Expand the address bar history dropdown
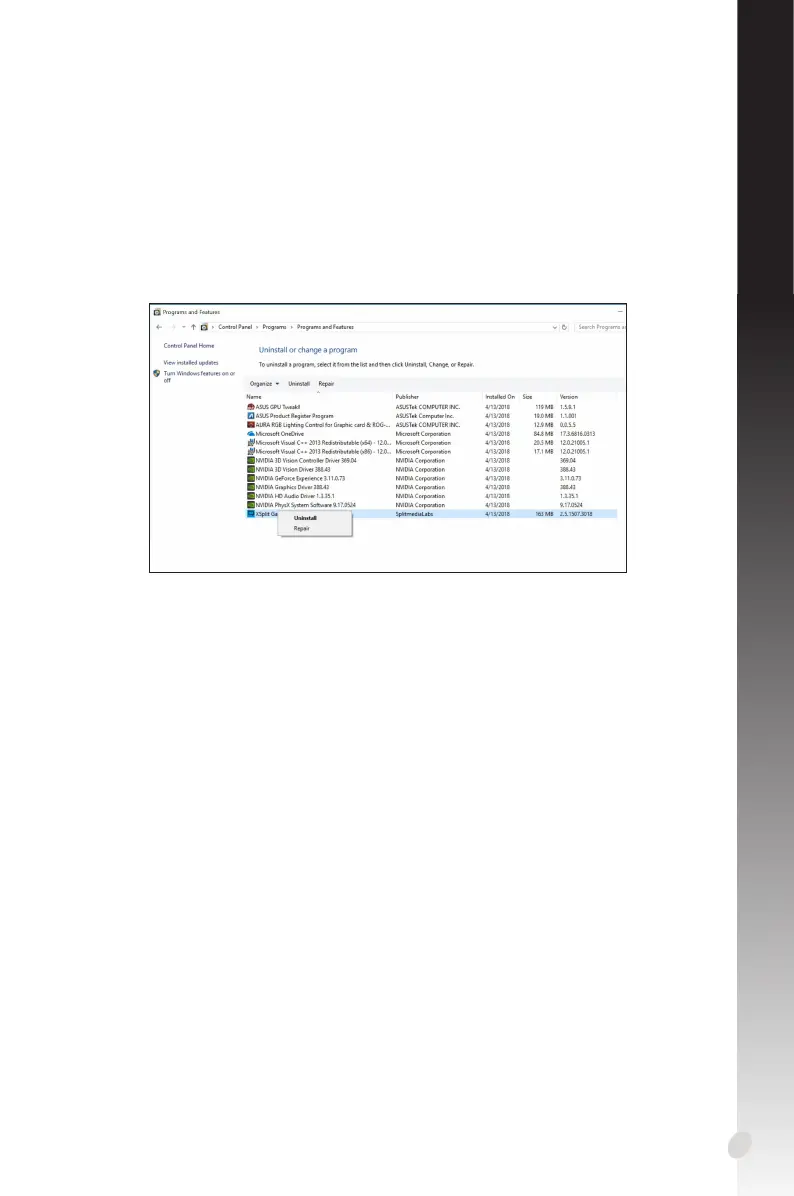This screenshot has height=1196, width=794. pos(555,327)
